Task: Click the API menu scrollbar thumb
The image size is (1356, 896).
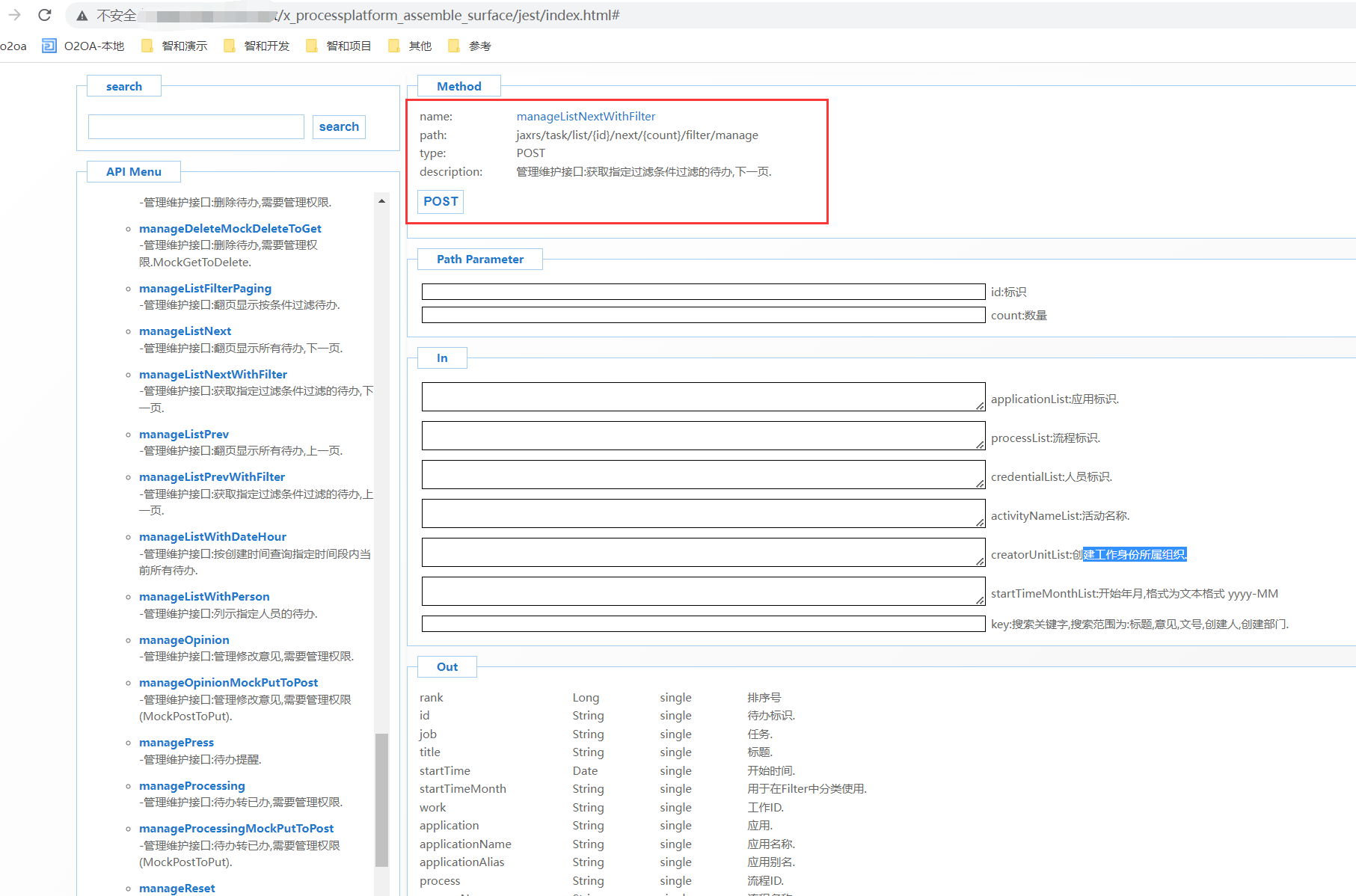Action: click(x=381, y=800)
